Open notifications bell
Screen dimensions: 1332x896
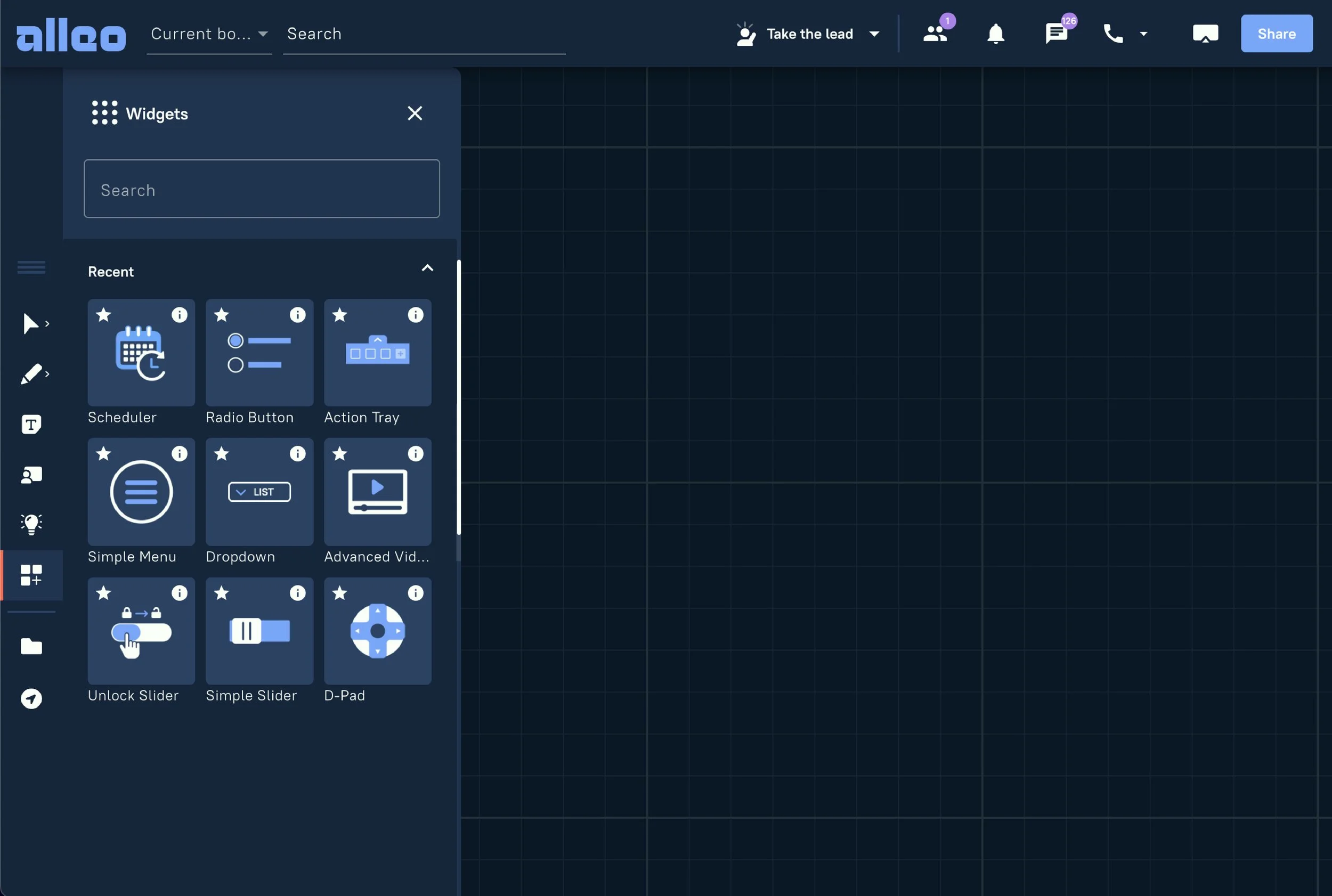(995, 34)
